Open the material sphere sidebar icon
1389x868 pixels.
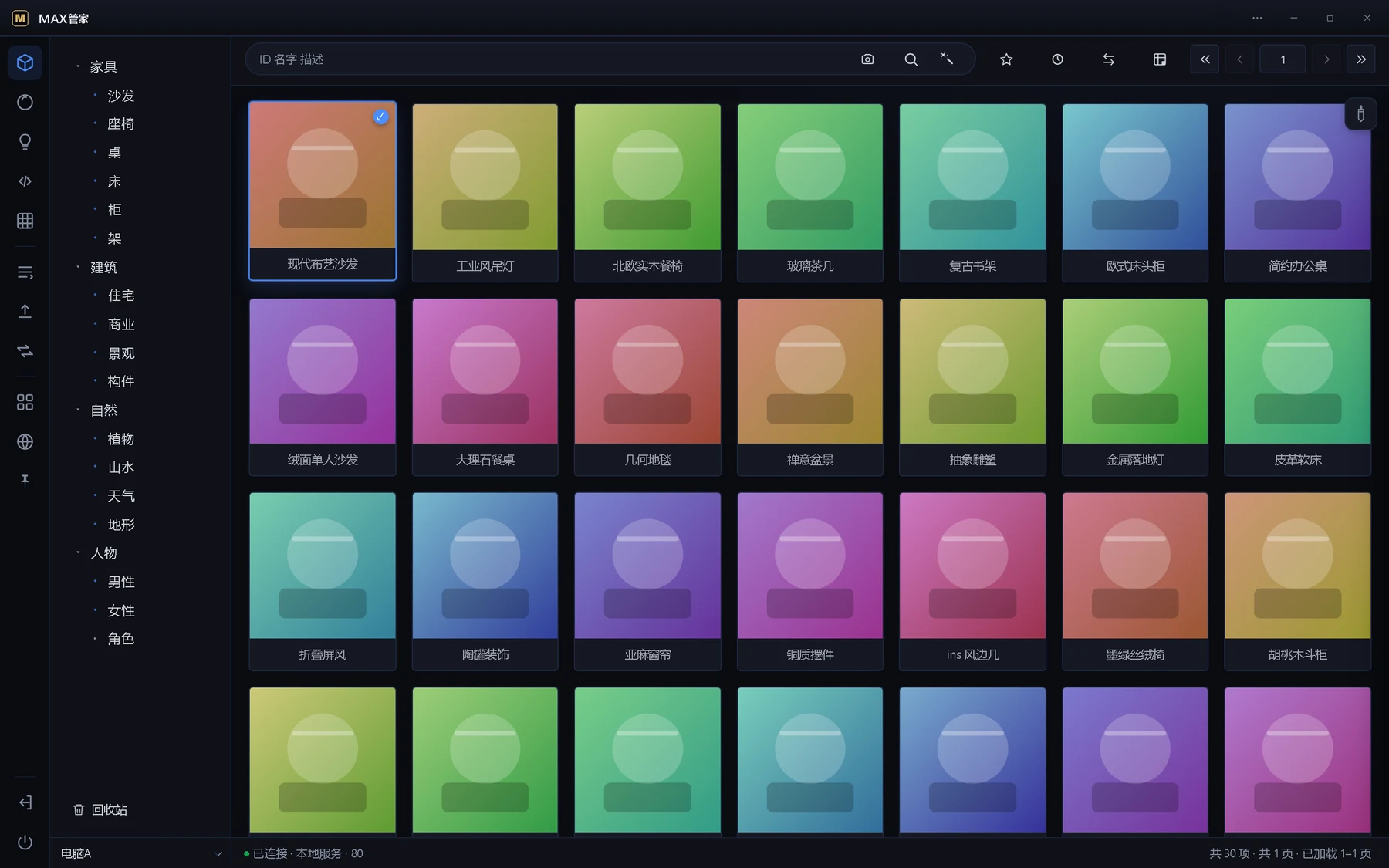(25, 102)
